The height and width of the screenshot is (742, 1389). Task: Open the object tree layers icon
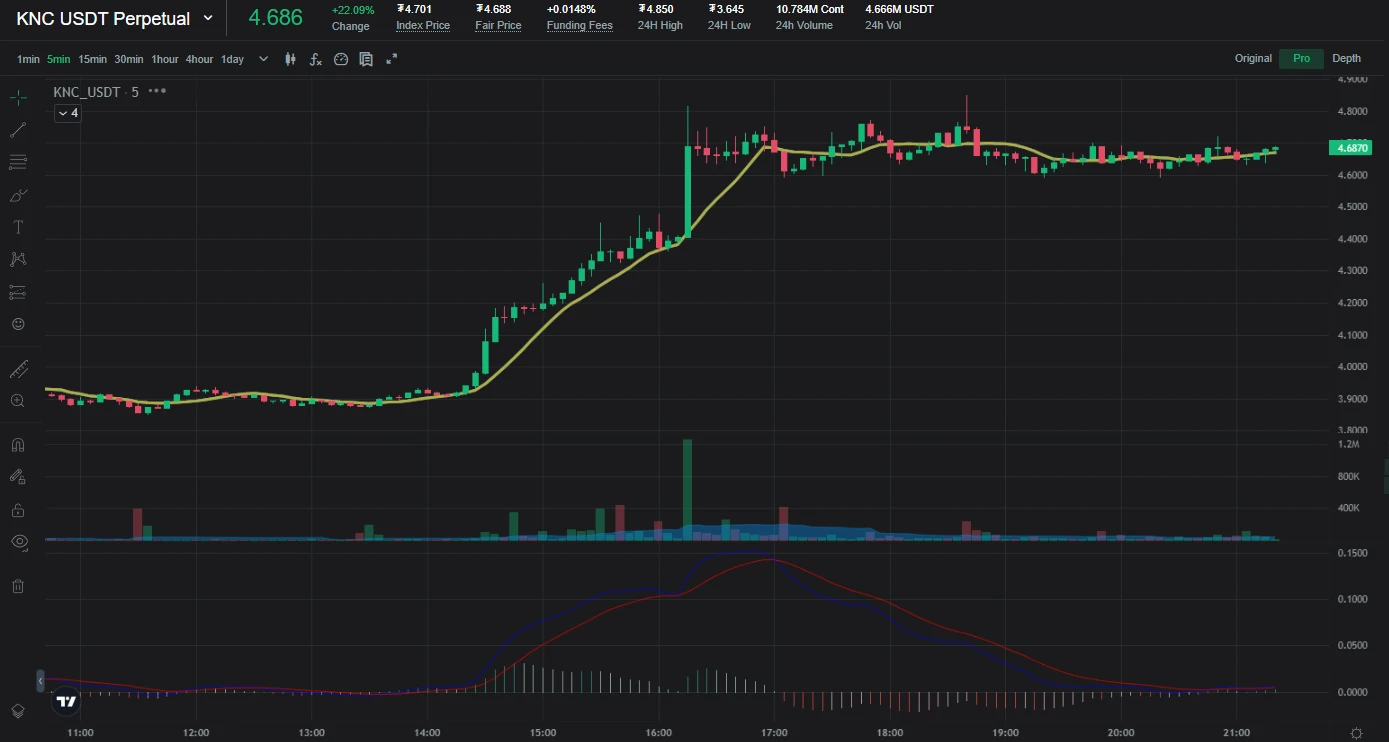coord(18,710)
